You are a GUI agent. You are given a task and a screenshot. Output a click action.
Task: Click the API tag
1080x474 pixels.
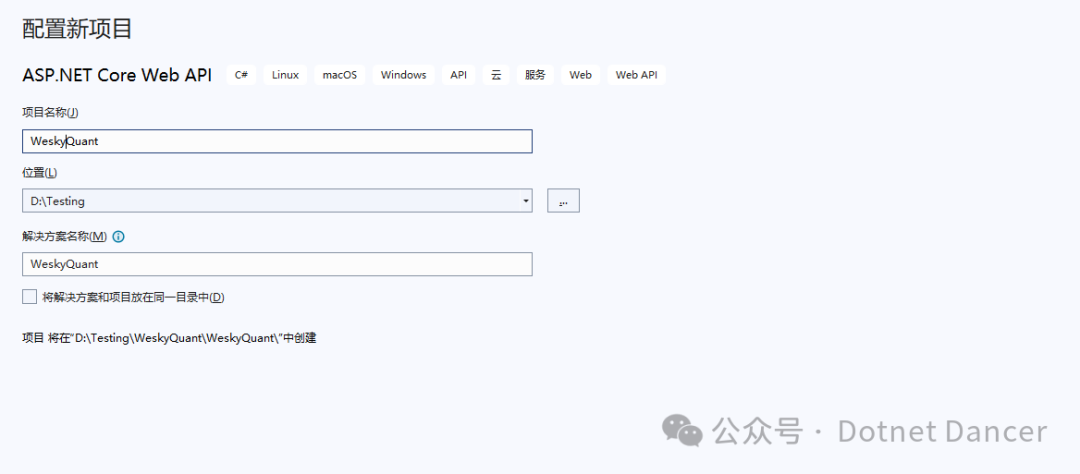[x=459, y=75]
